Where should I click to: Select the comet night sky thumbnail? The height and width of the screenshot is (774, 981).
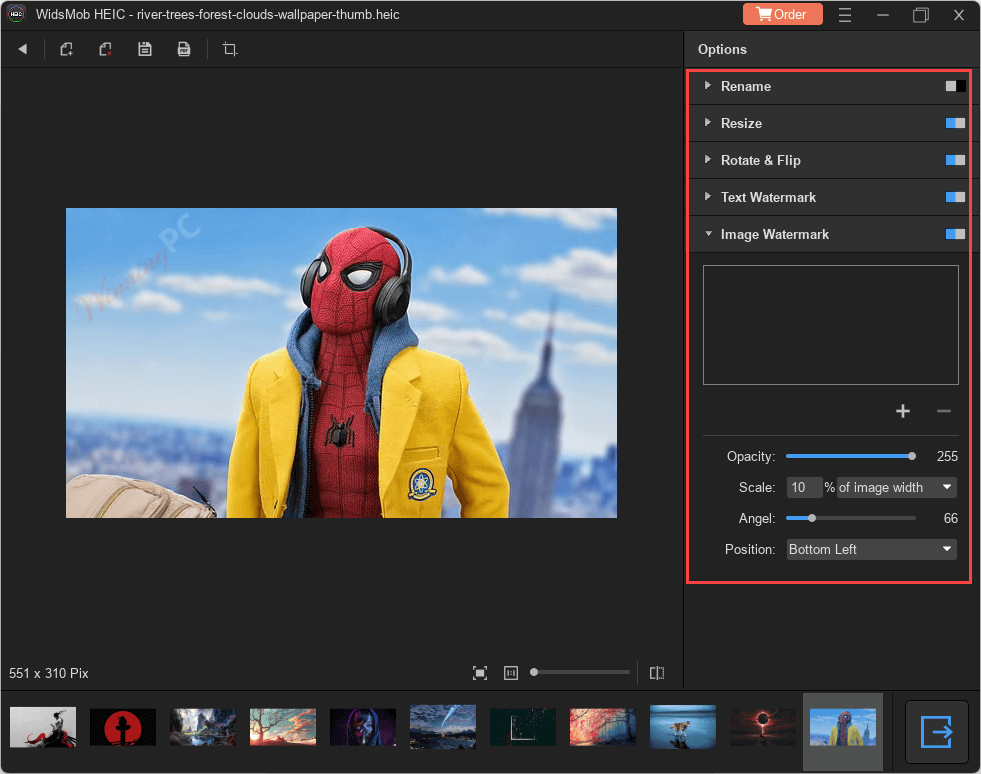pyautogui.click(x=443, y=727)
